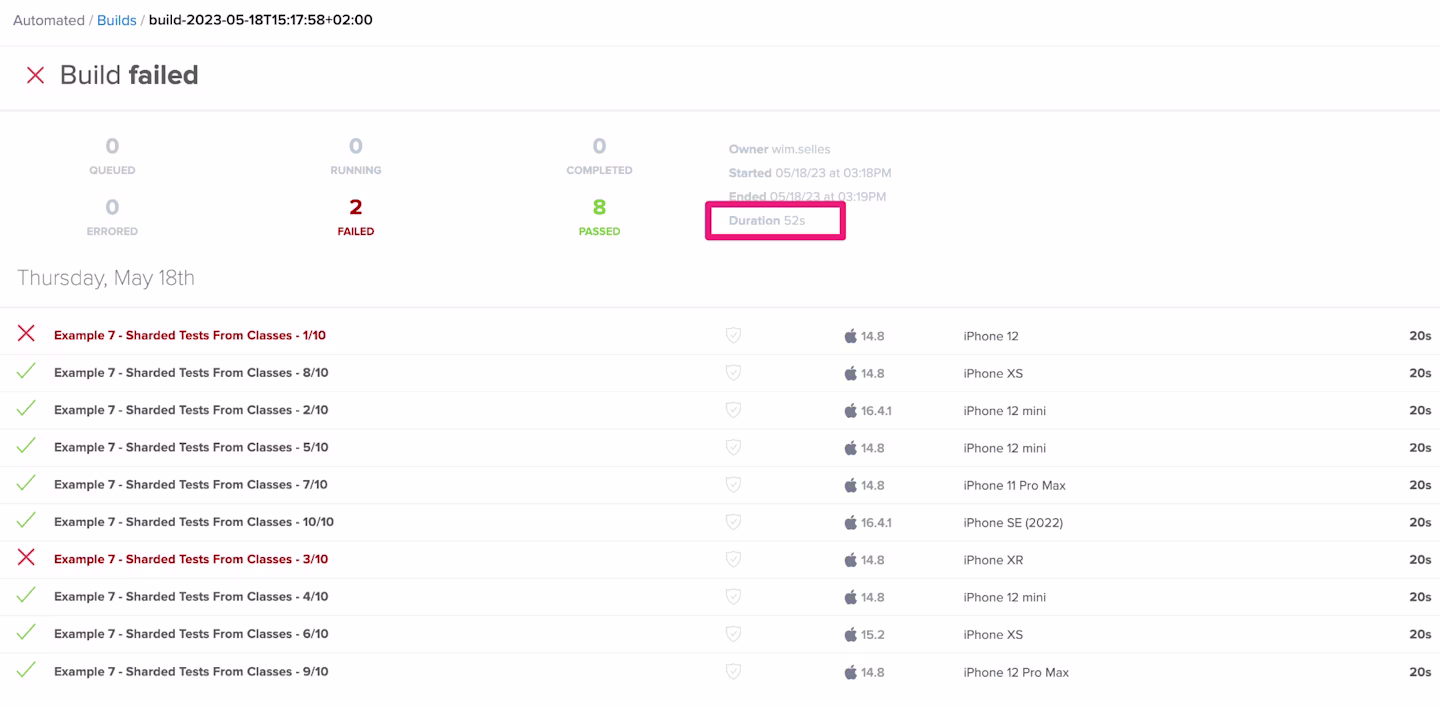Click the Started 05/18/23 at 03:18PM text
1440x708 pixels.
(x=810, y=173)
